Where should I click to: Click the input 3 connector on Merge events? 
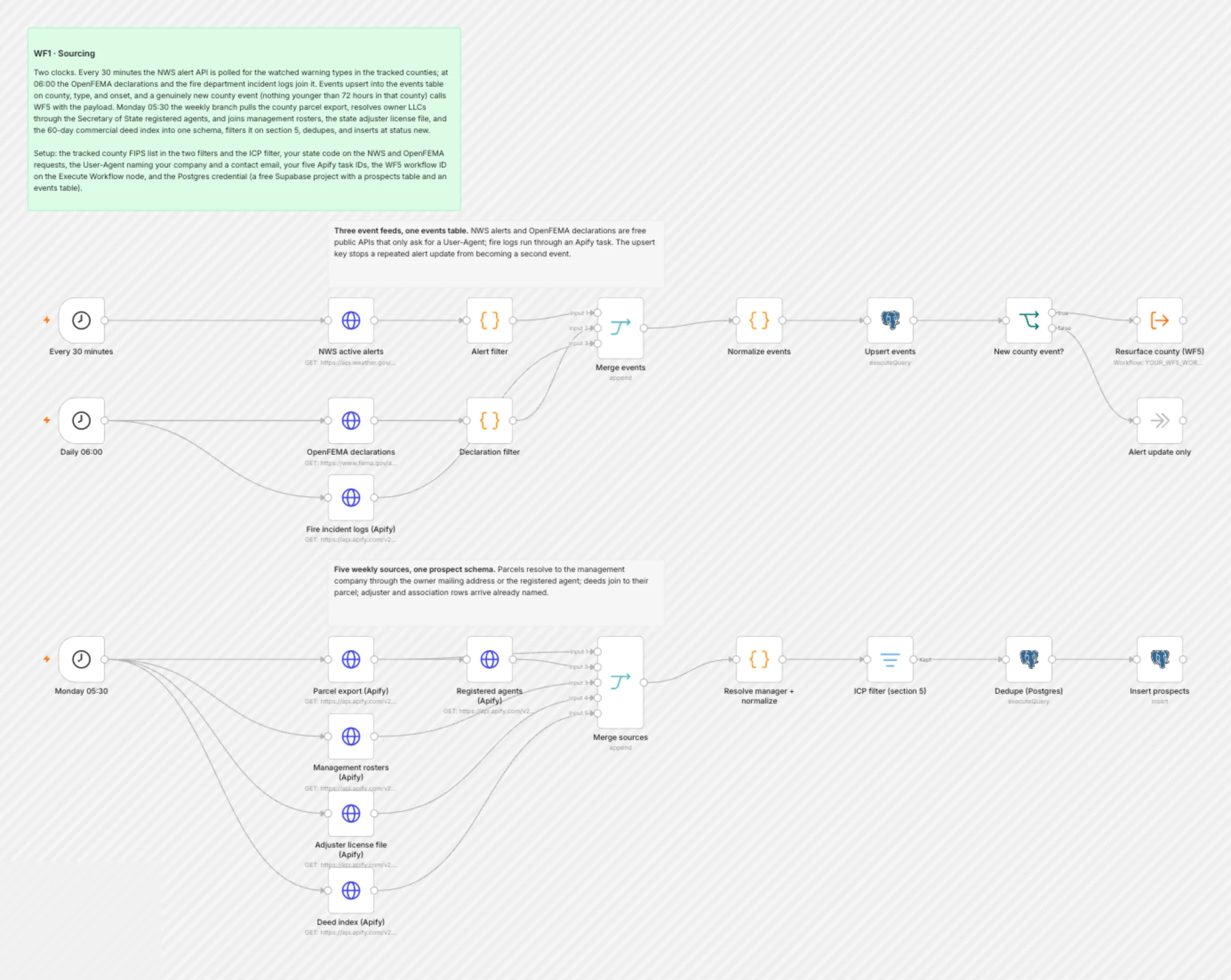597,343
